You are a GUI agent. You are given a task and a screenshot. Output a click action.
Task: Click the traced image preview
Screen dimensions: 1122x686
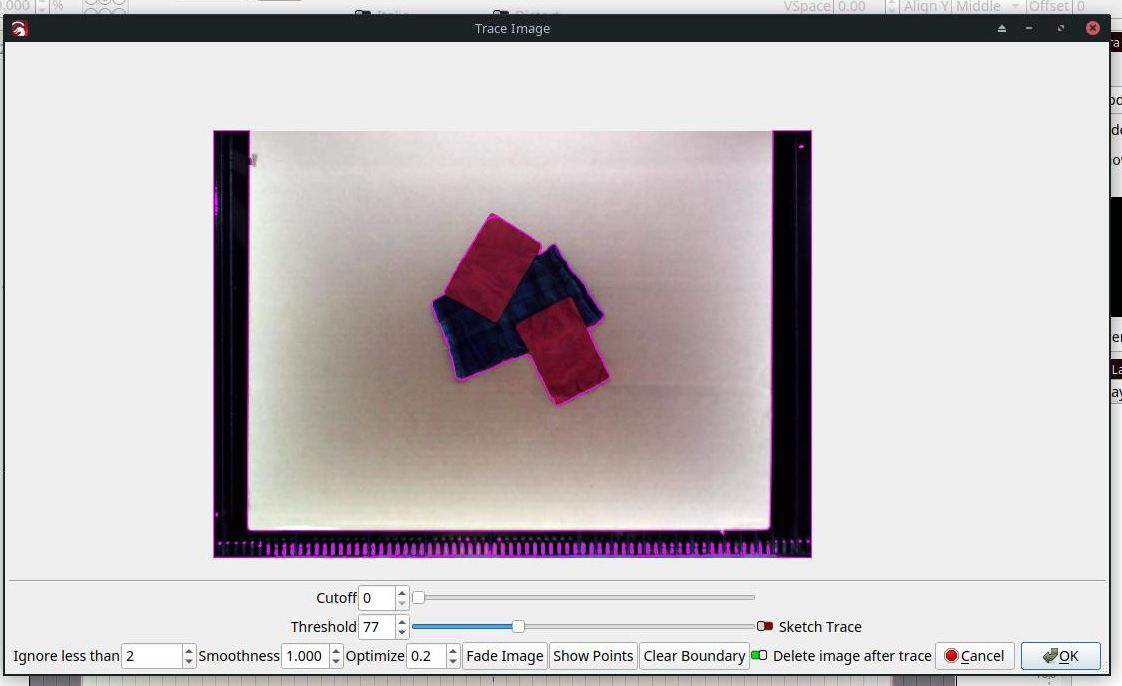click(512, 343)
